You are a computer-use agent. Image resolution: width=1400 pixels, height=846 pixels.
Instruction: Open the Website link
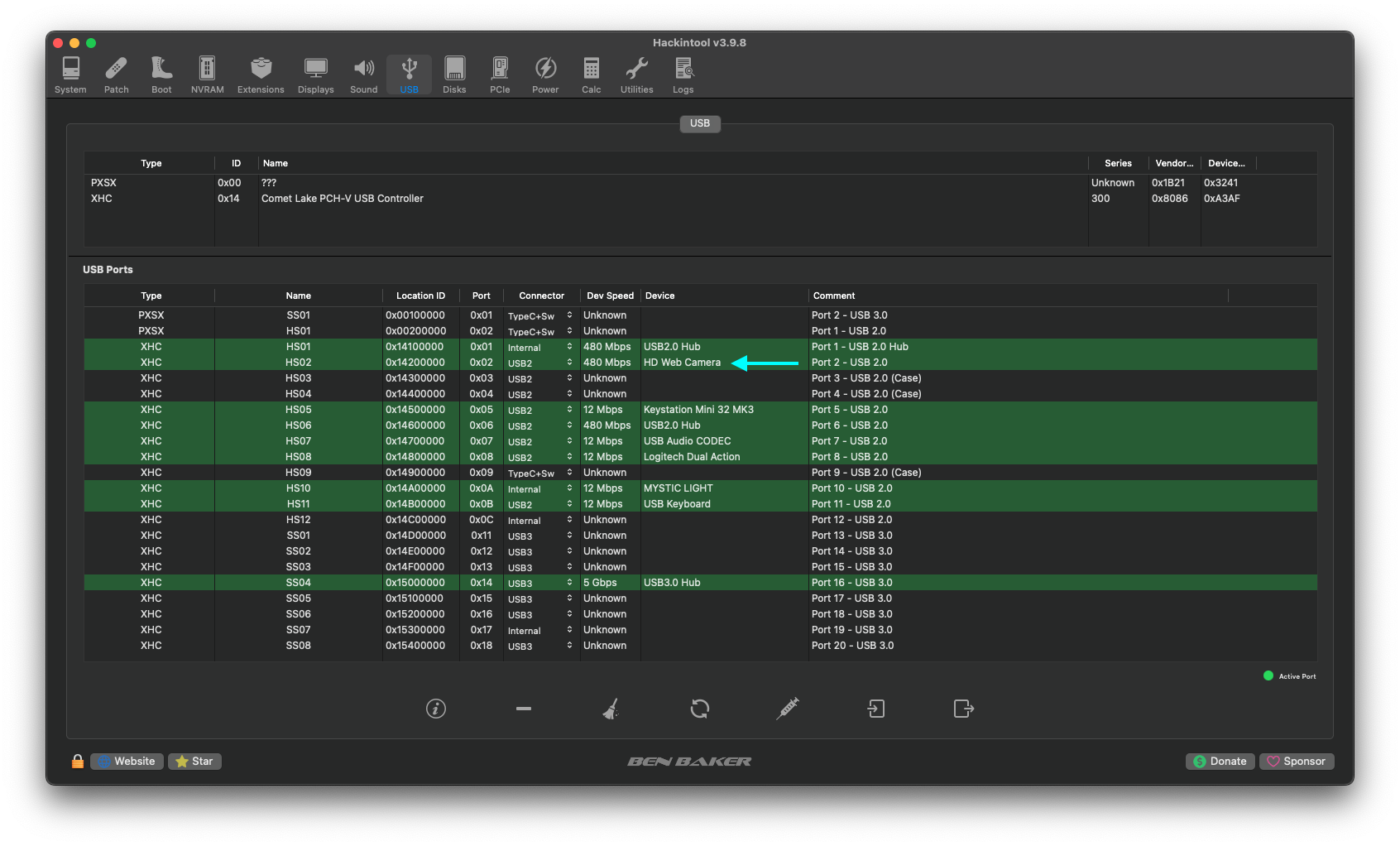click(126, 761)
